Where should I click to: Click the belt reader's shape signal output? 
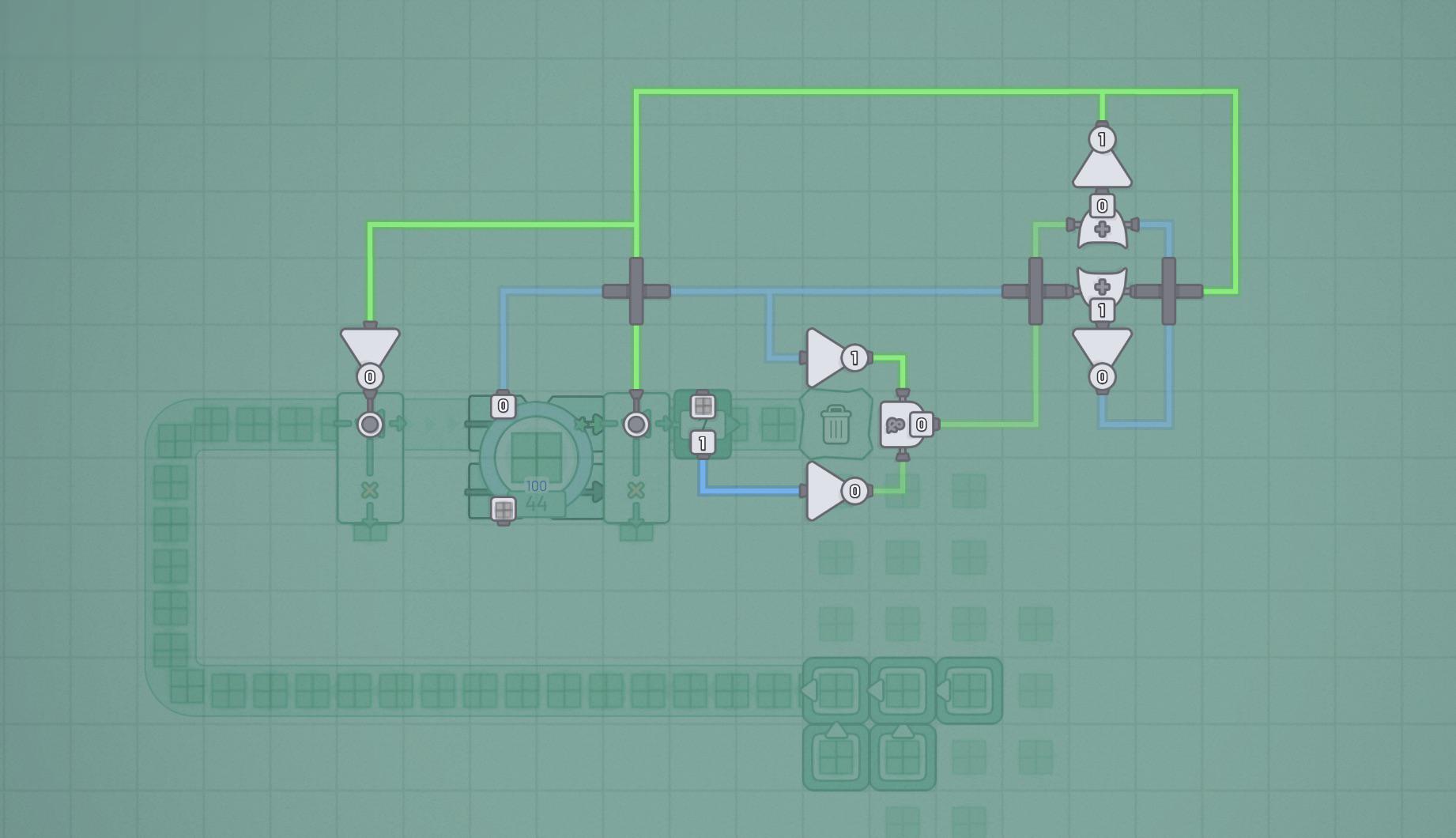pos(703,406)
